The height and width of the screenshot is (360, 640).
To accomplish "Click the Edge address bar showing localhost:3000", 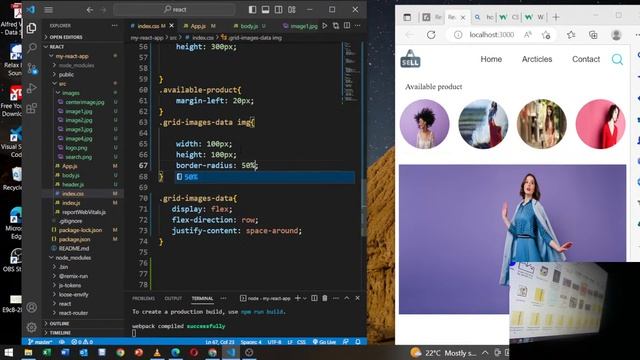I will point(491,35).
